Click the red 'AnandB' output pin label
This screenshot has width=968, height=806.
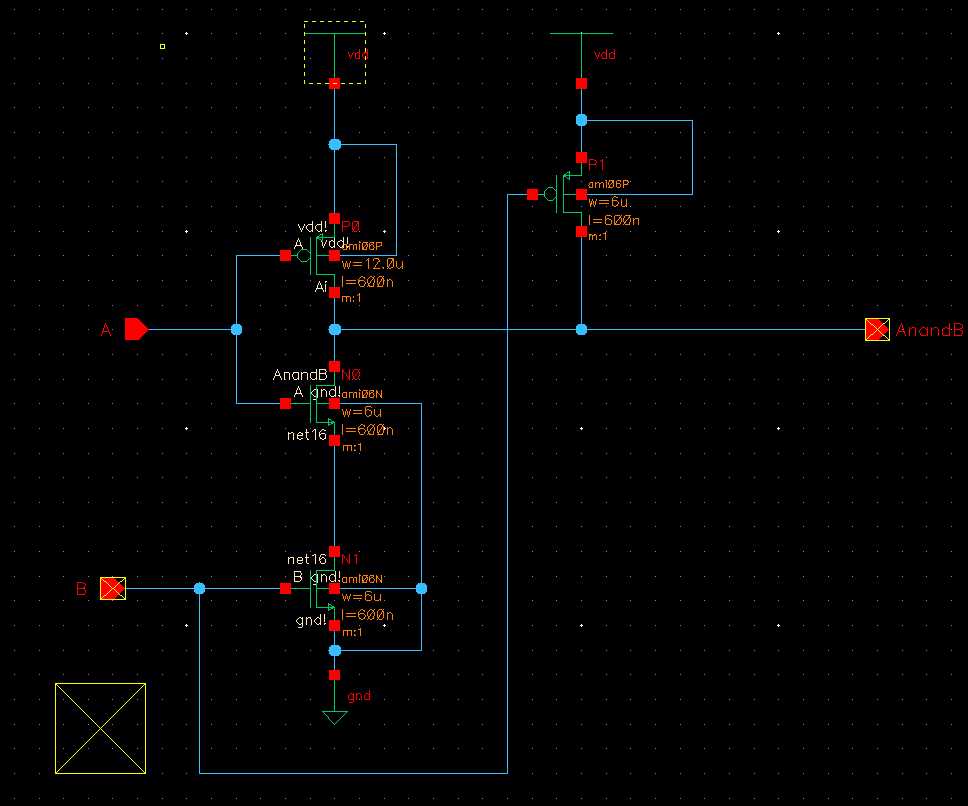click(929, 330)
